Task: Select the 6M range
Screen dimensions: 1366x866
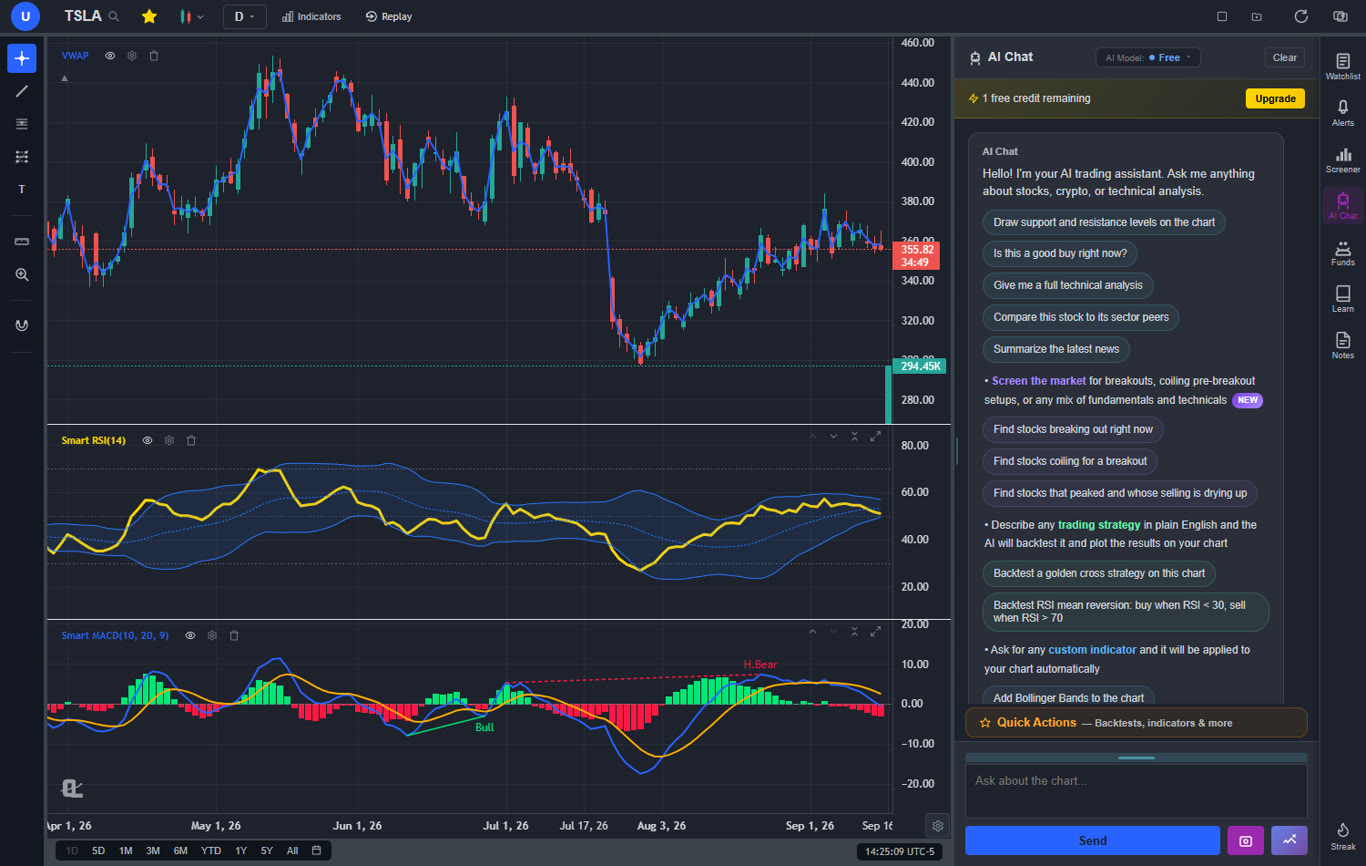Action: point(180,851)
